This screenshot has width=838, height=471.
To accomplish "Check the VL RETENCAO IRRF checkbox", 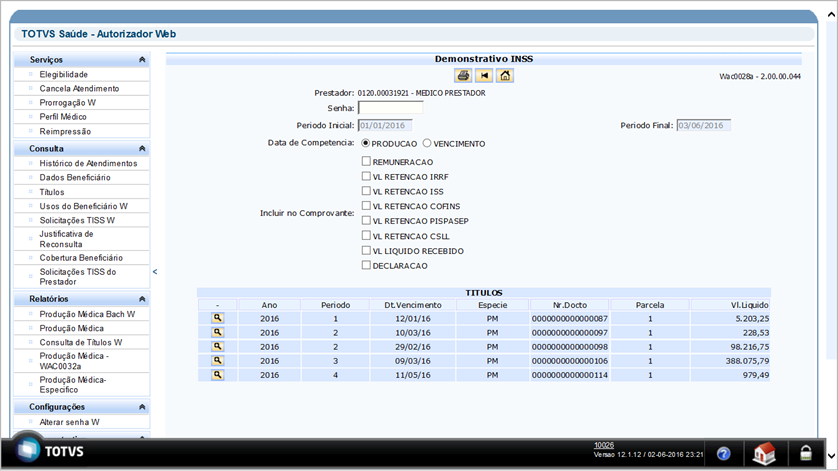I will (x=366, y=176).
